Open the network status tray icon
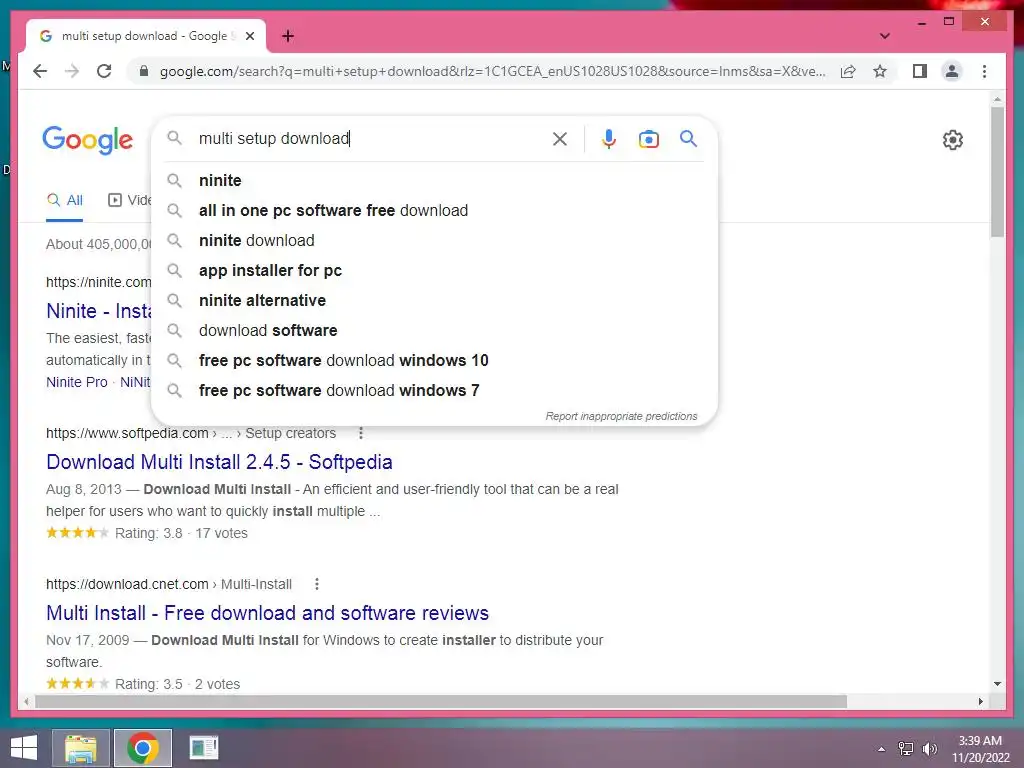Screen dimensions: 1024x768 905,749
